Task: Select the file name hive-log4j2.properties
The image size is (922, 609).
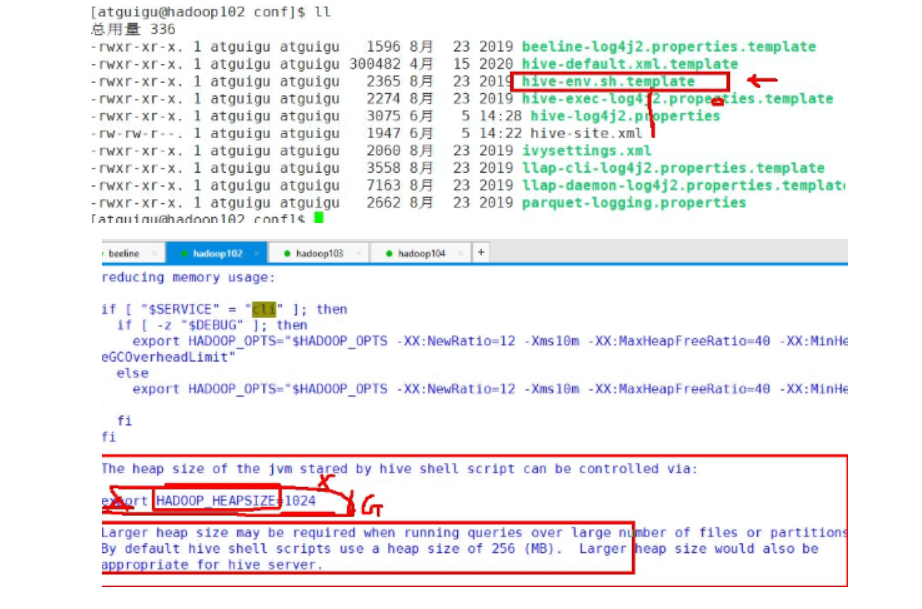Action: tap(625, 116)
